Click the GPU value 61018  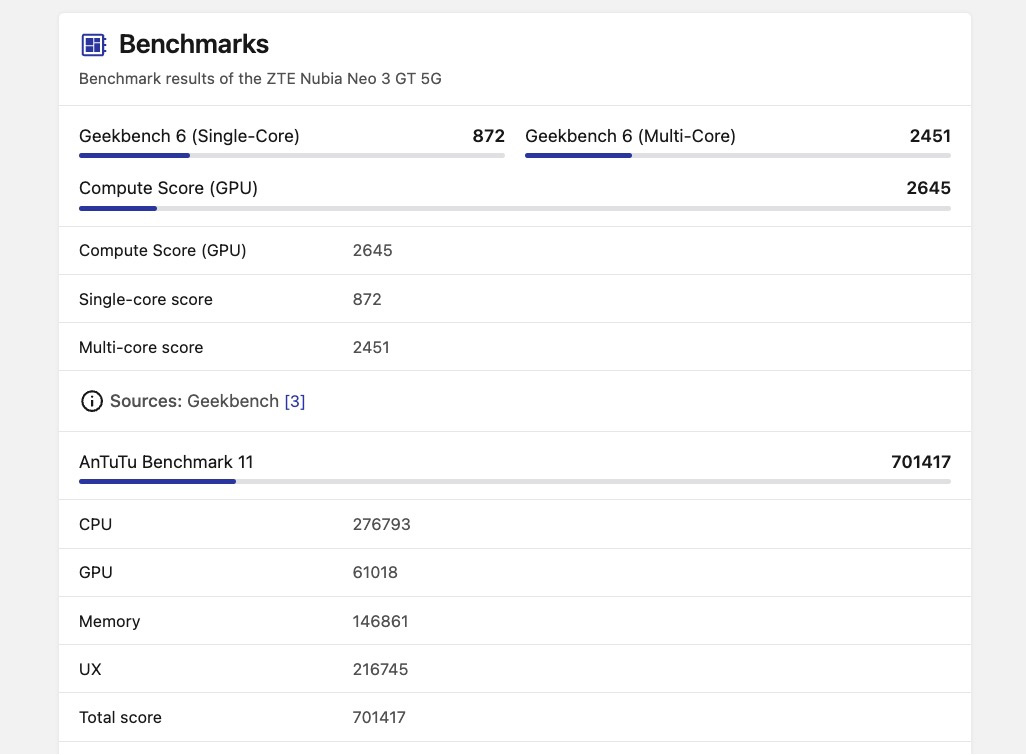[375, 572]
